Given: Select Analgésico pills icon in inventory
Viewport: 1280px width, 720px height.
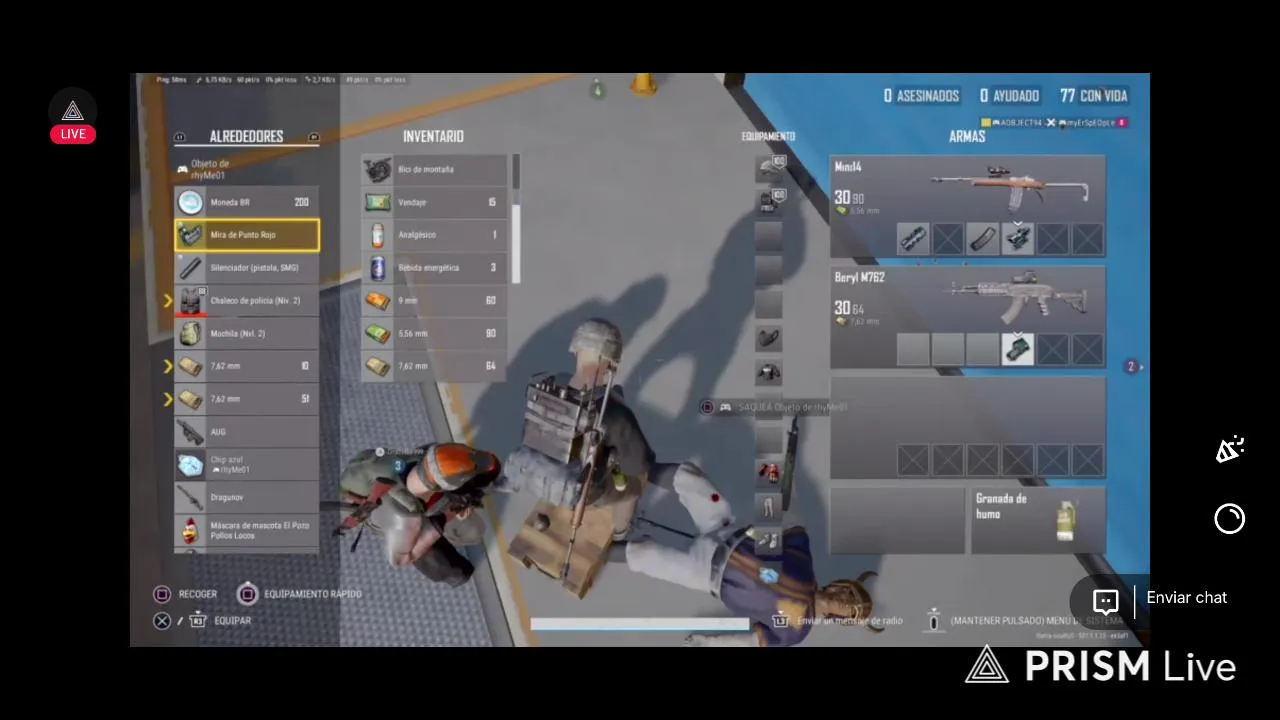Looking at the screenshot, I should pyautogui.click(x=377, y=235).
